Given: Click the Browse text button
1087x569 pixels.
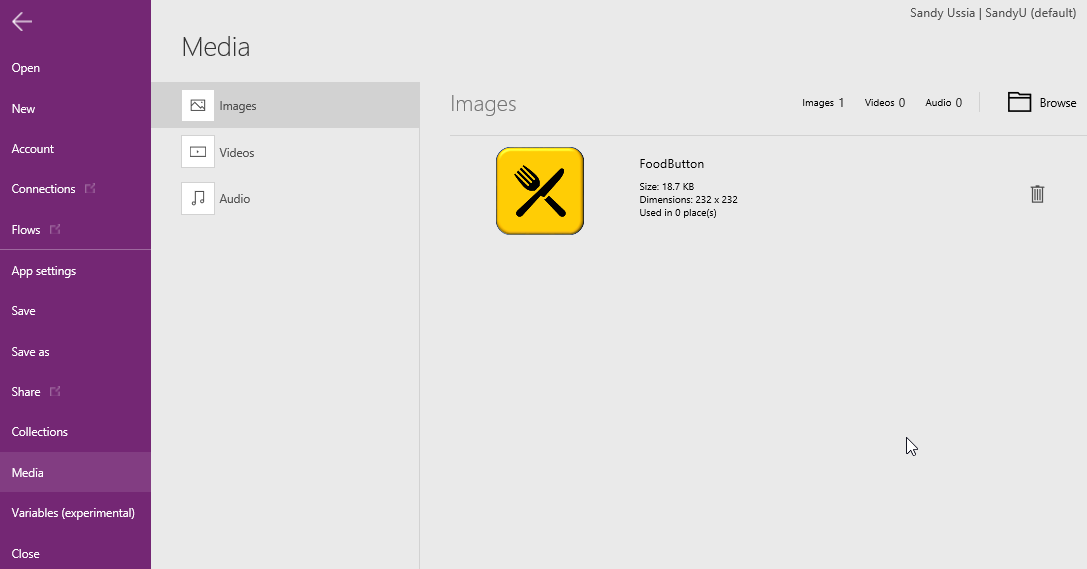Looking at the screenshot, I should click(1058, 103).
